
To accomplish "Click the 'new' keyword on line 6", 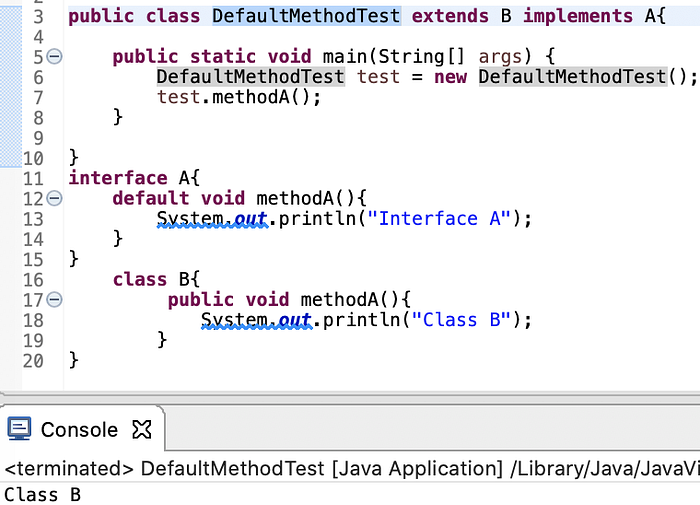I will 450,77.
